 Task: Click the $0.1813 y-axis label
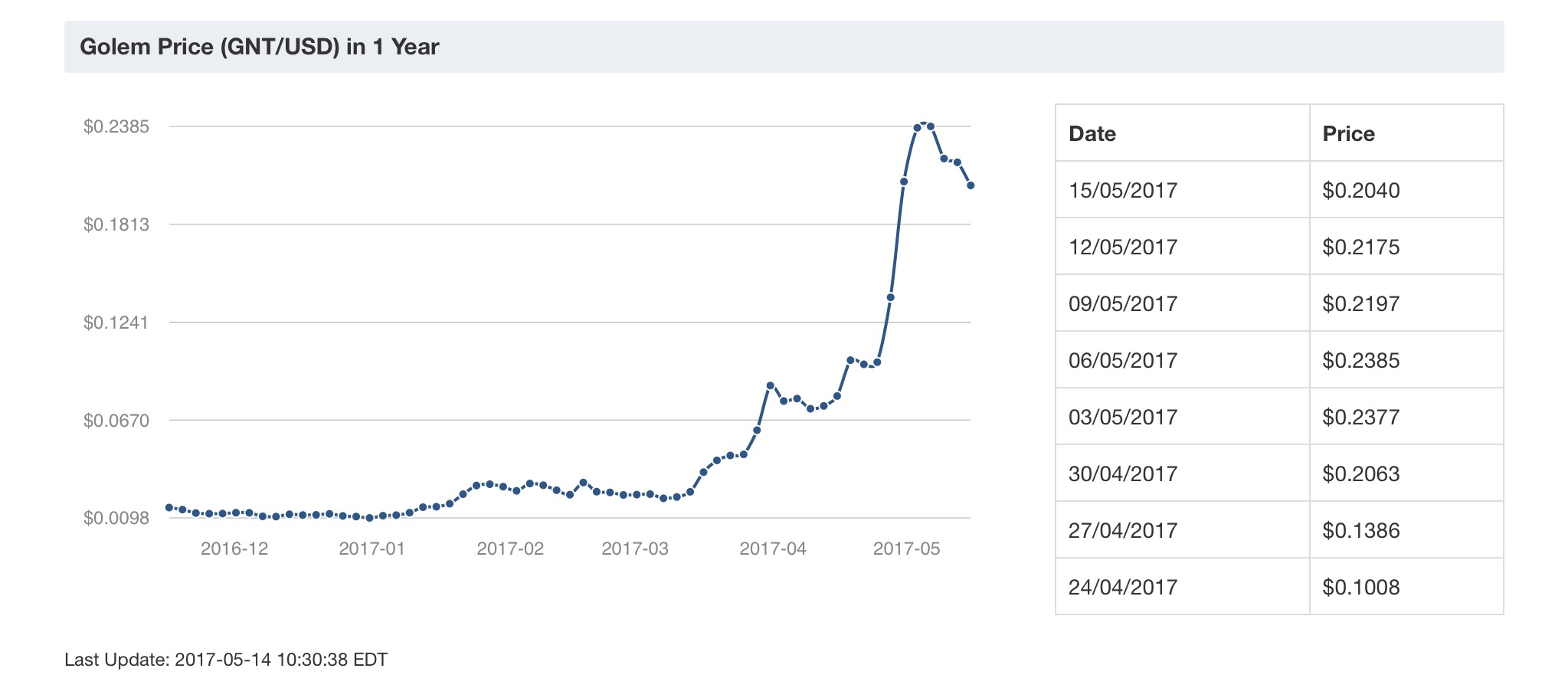tap(116, 224)
